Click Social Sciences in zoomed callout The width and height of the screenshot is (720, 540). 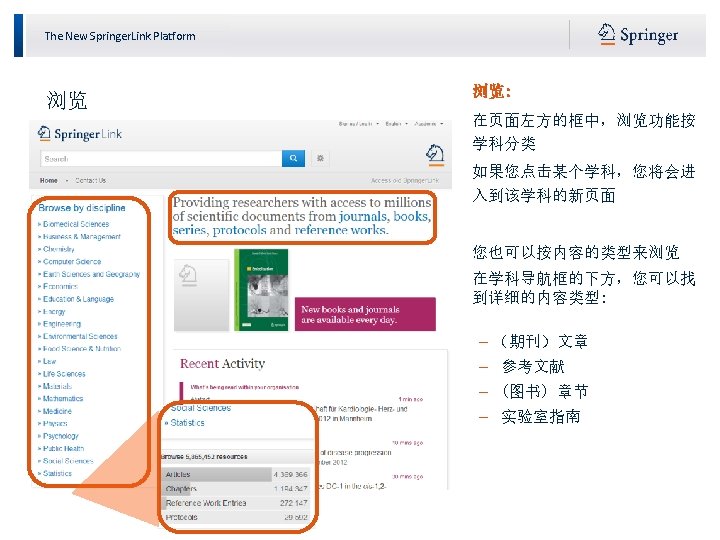[201, 408]
